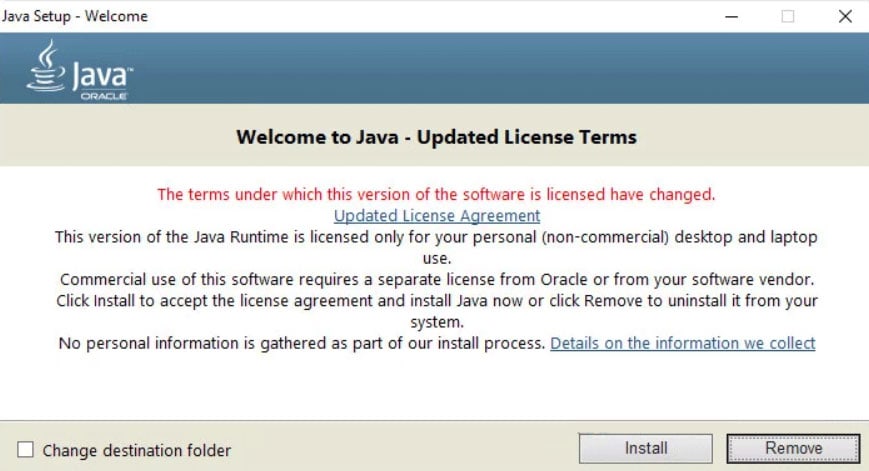Screen dimensions: 869x471
Task: Click the 'Change destination folder' label text
Action: point(136,450)
